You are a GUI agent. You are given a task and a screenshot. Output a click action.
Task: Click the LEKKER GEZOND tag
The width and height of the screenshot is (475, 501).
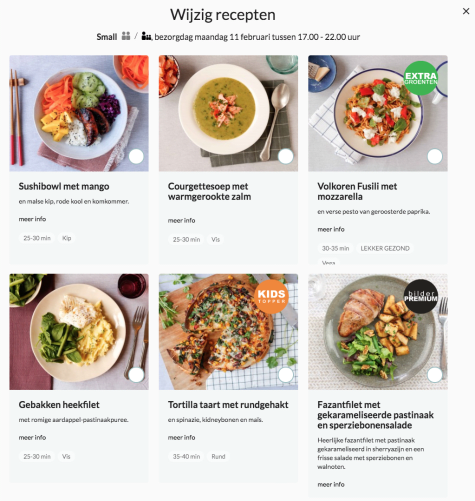[x=385, y=248]
